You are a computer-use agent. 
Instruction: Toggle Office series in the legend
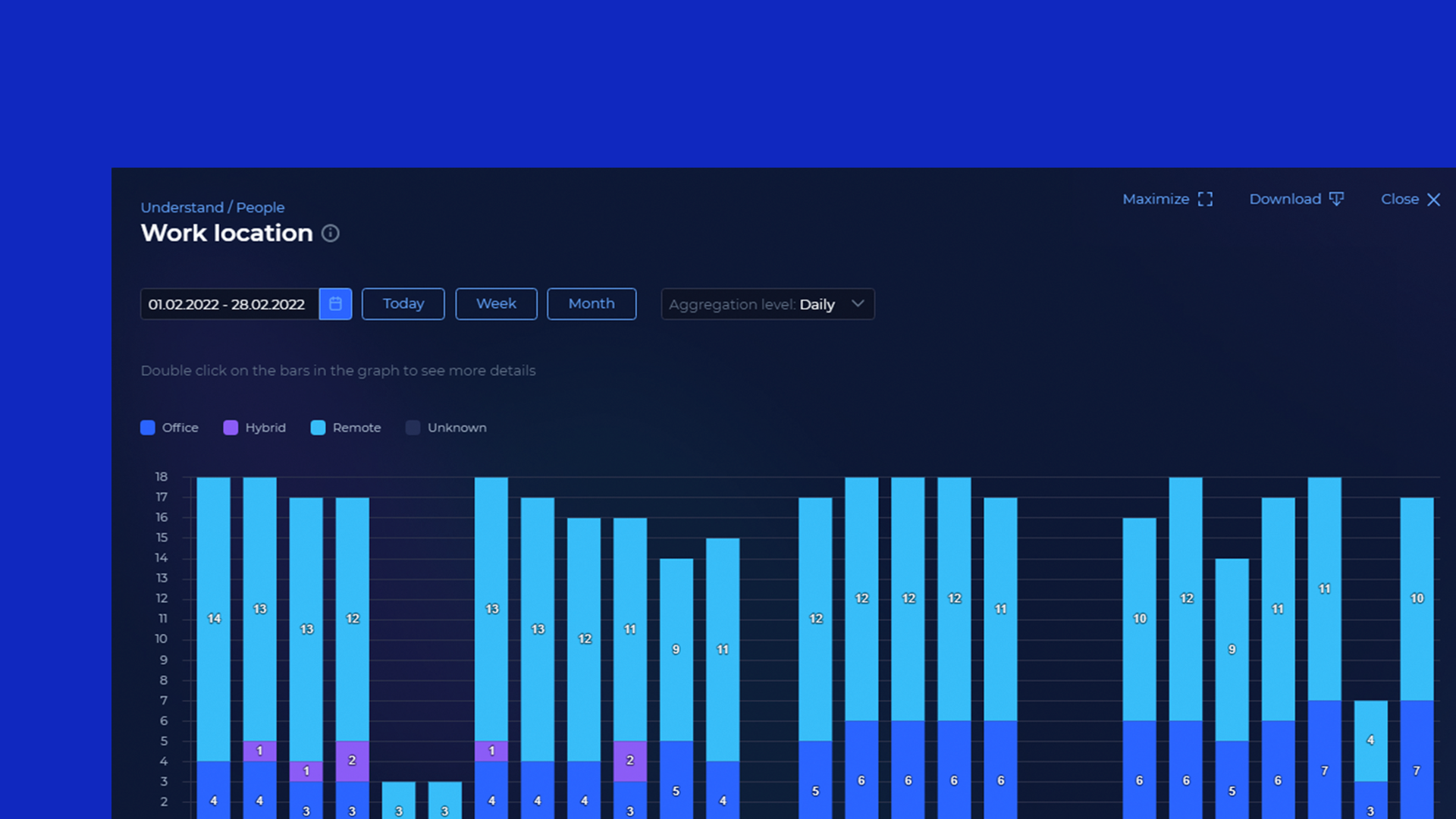click(169, 428)
